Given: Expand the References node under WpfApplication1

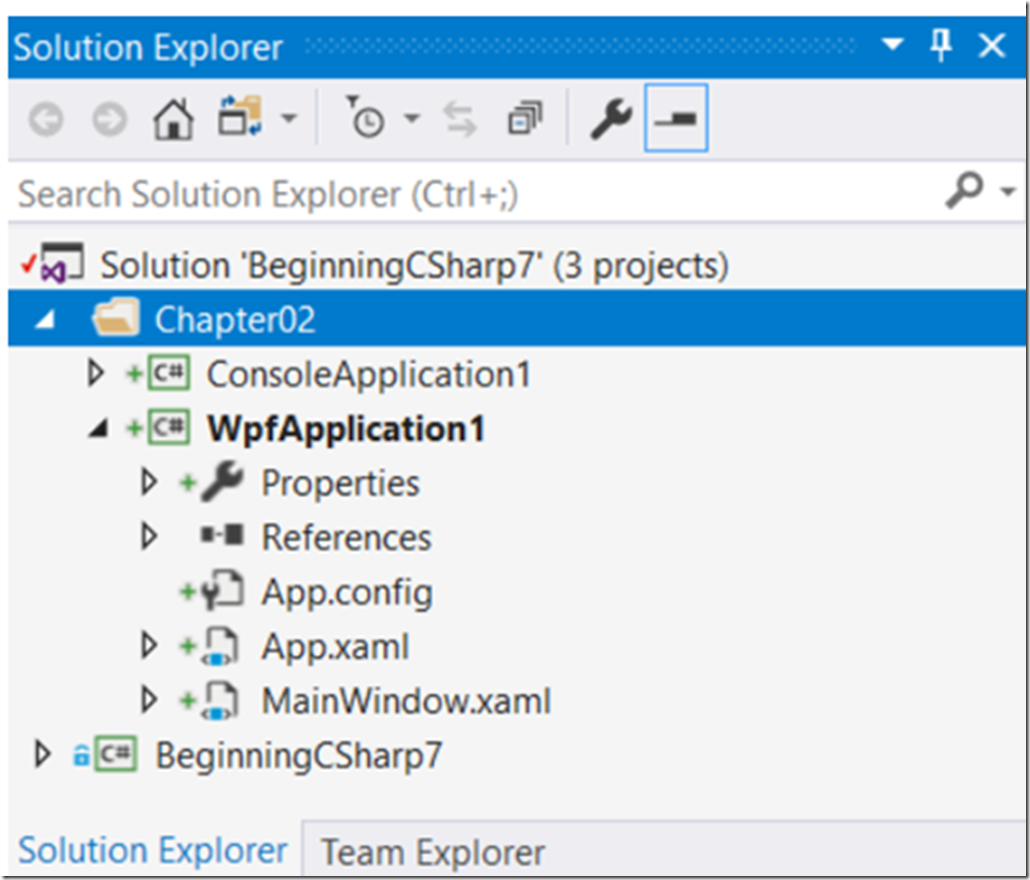Looking at the screenshot, I should (x=149, y=537).
